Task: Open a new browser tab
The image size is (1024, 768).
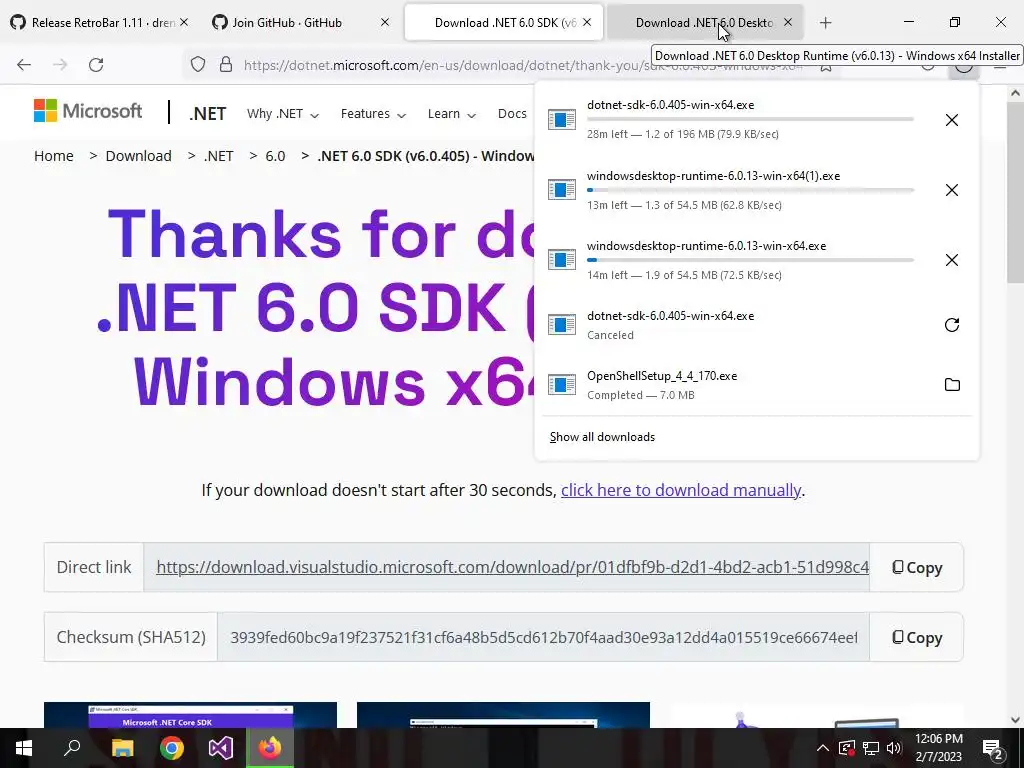Action: coord(825,23)
